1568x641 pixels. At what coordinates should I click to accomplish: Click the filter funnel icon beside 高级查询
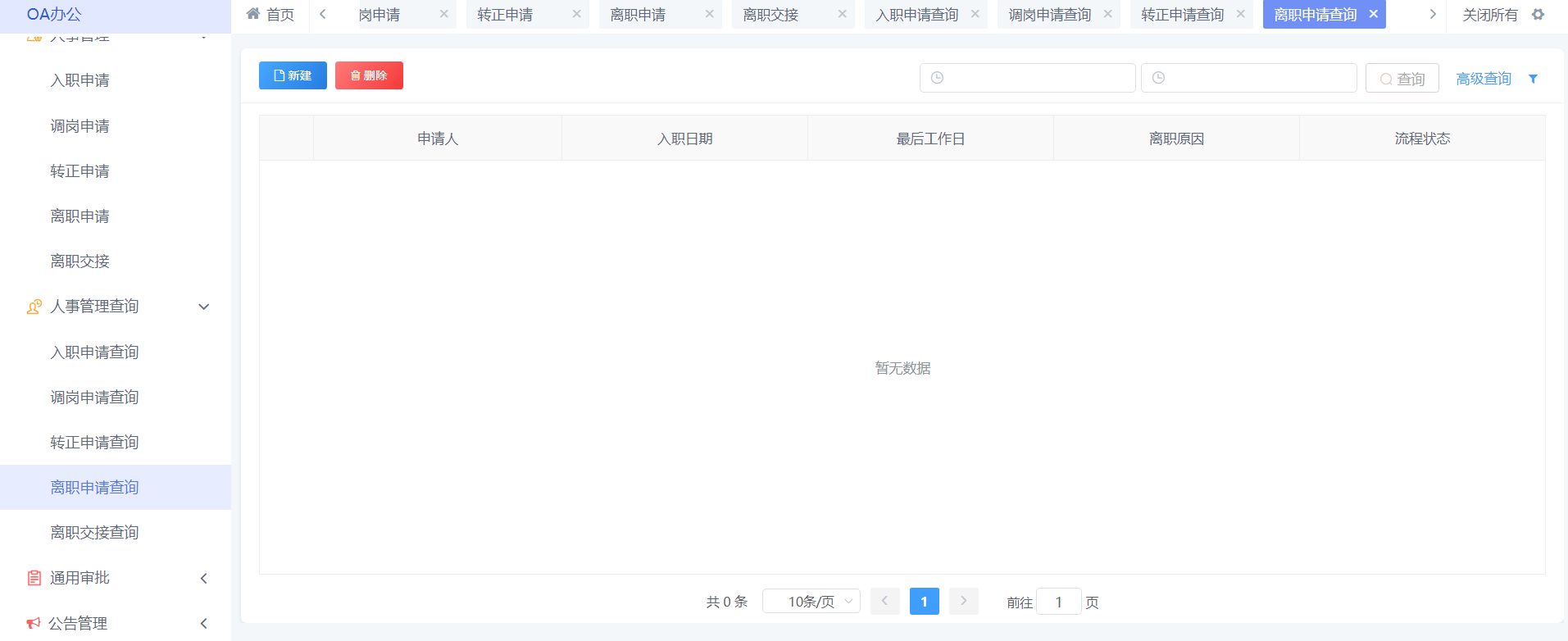1533,79
